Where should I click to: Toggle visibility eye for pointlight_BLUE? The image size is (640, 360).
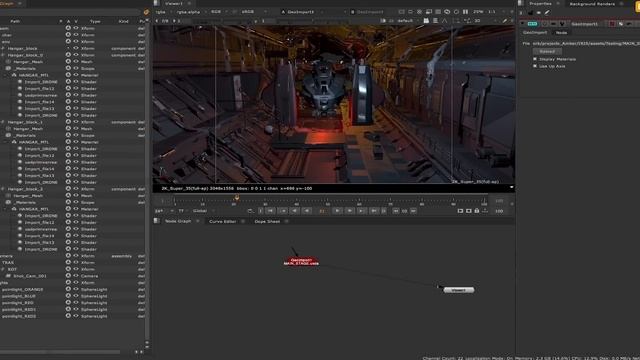pos(76,296)
